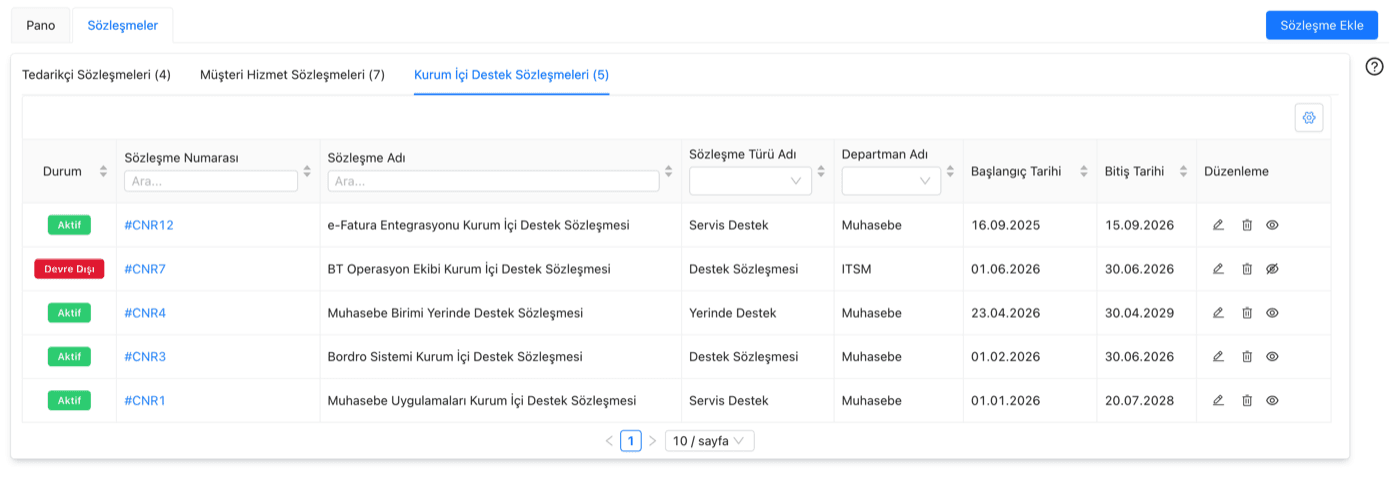Image resolution: width=1400 pixels, height=483 pixels.
Task: Delete the #CNR7 contract via trash icon
Action: pyautogui.click(x=1246, y=269)
